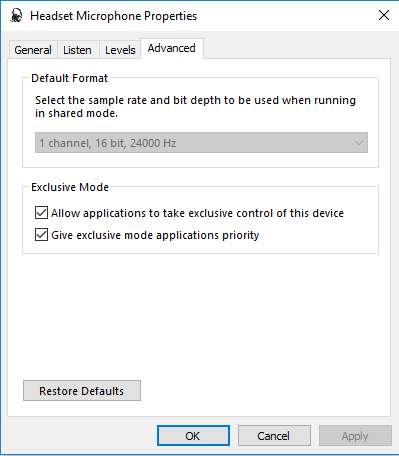Switch to the General tab
Viewport: 399px width, 456px height.
pyautogui.click(x=33, y=50)
